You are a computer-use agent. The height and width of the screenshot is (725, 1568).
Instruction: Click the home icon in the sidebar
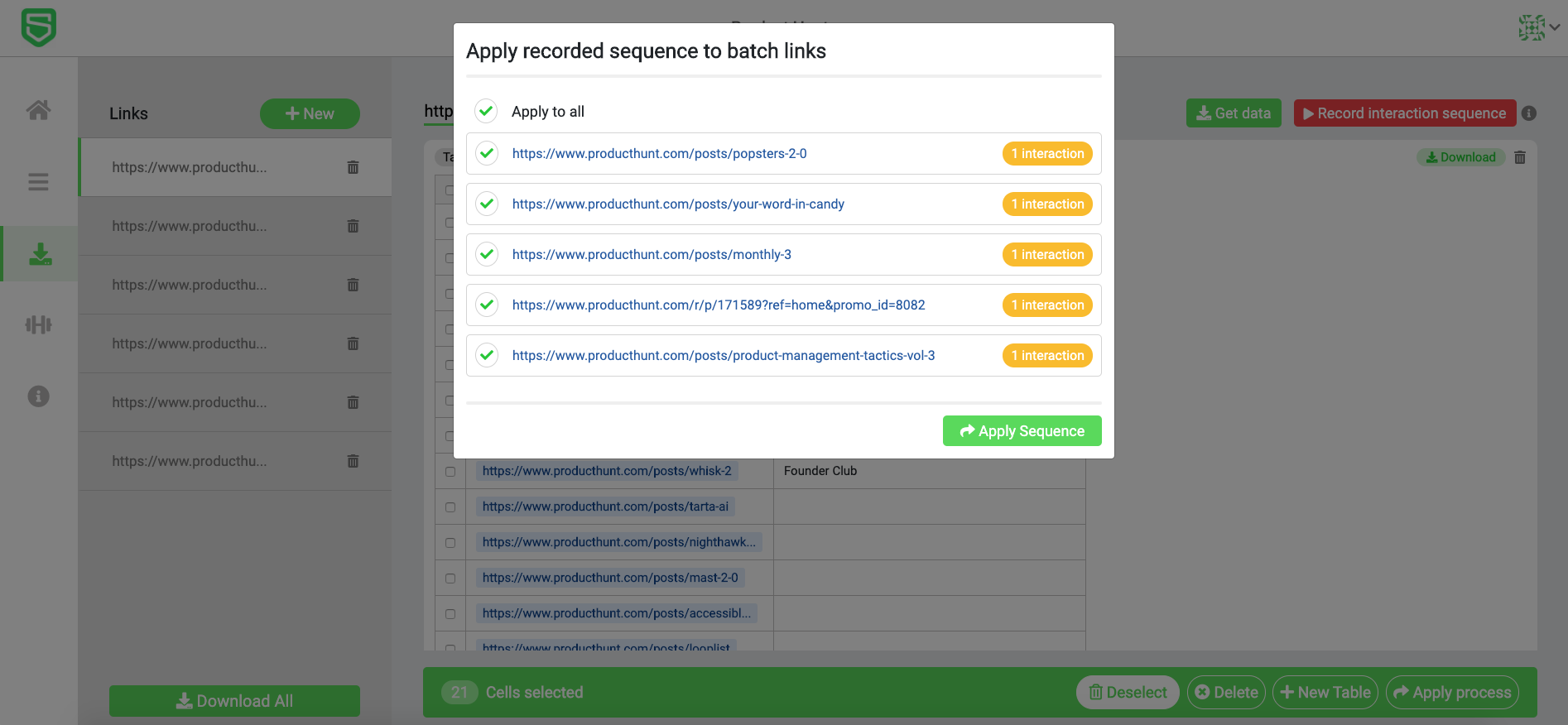coord(38,110)
